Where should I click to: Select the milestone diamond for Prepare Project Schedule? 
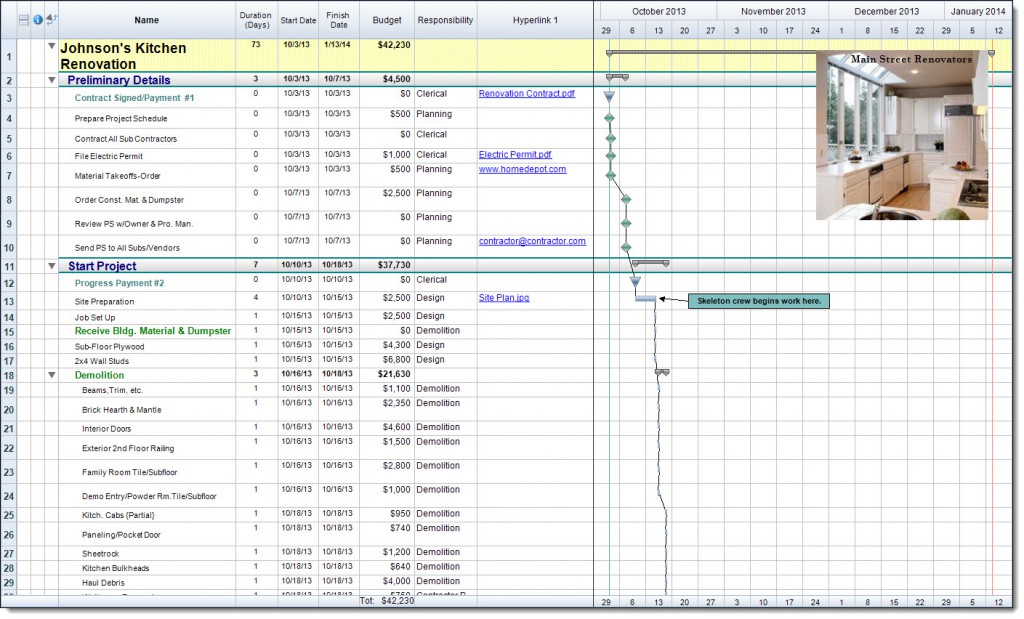tap(609, 117)
